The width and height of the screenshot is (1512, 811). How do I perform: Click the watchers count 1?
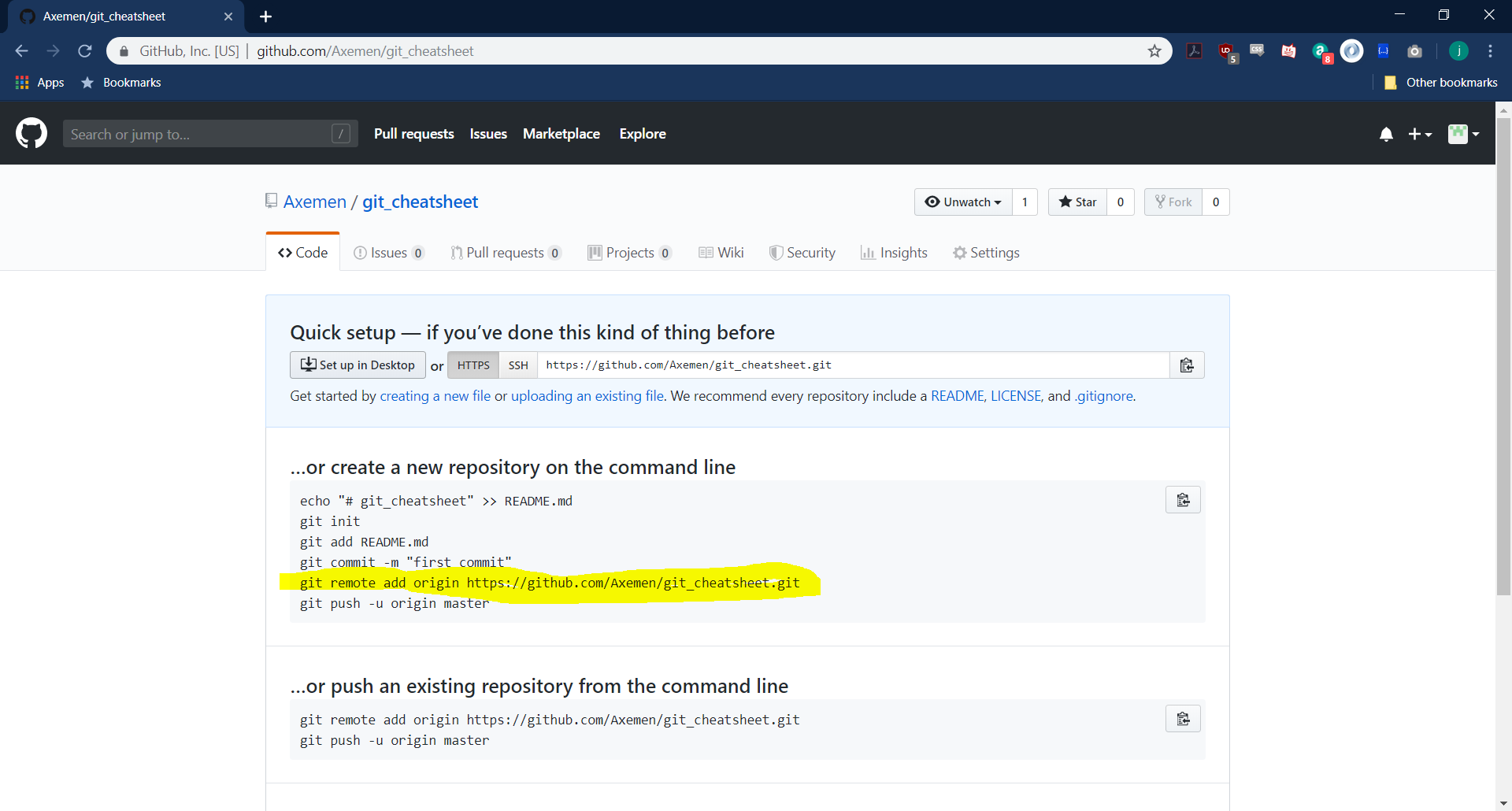1025,202
